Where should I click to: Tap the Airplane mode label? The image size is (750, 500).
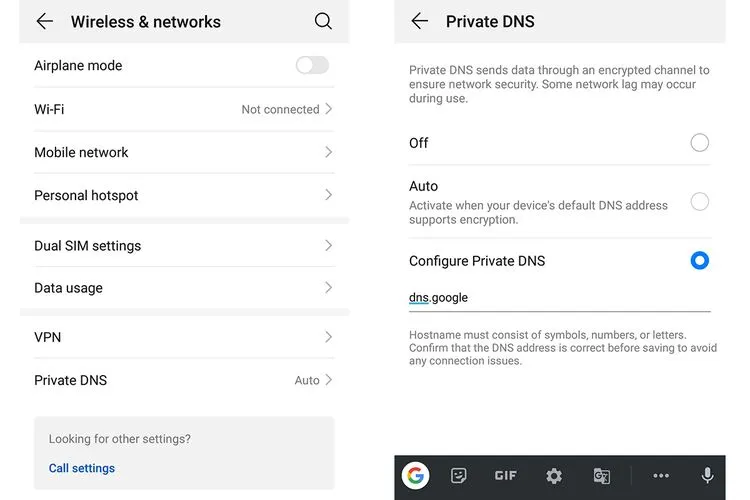78,65
